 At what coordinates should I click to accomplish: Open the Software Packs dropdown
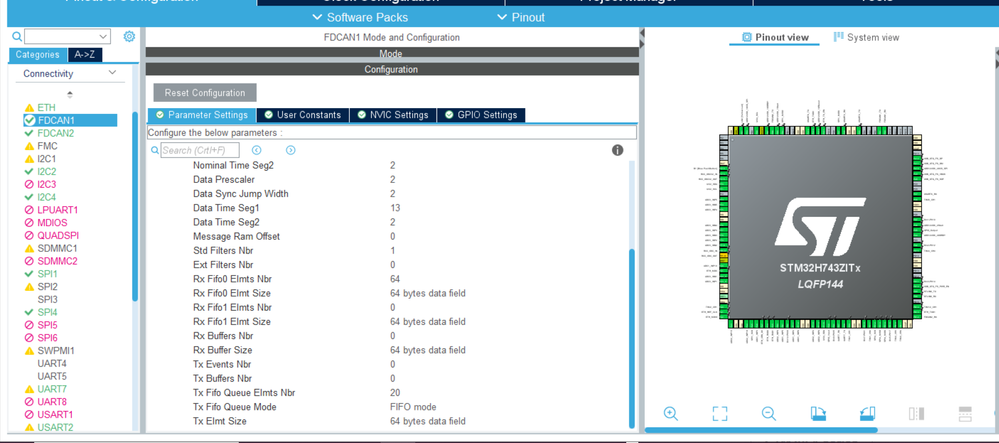pos(361,17)
